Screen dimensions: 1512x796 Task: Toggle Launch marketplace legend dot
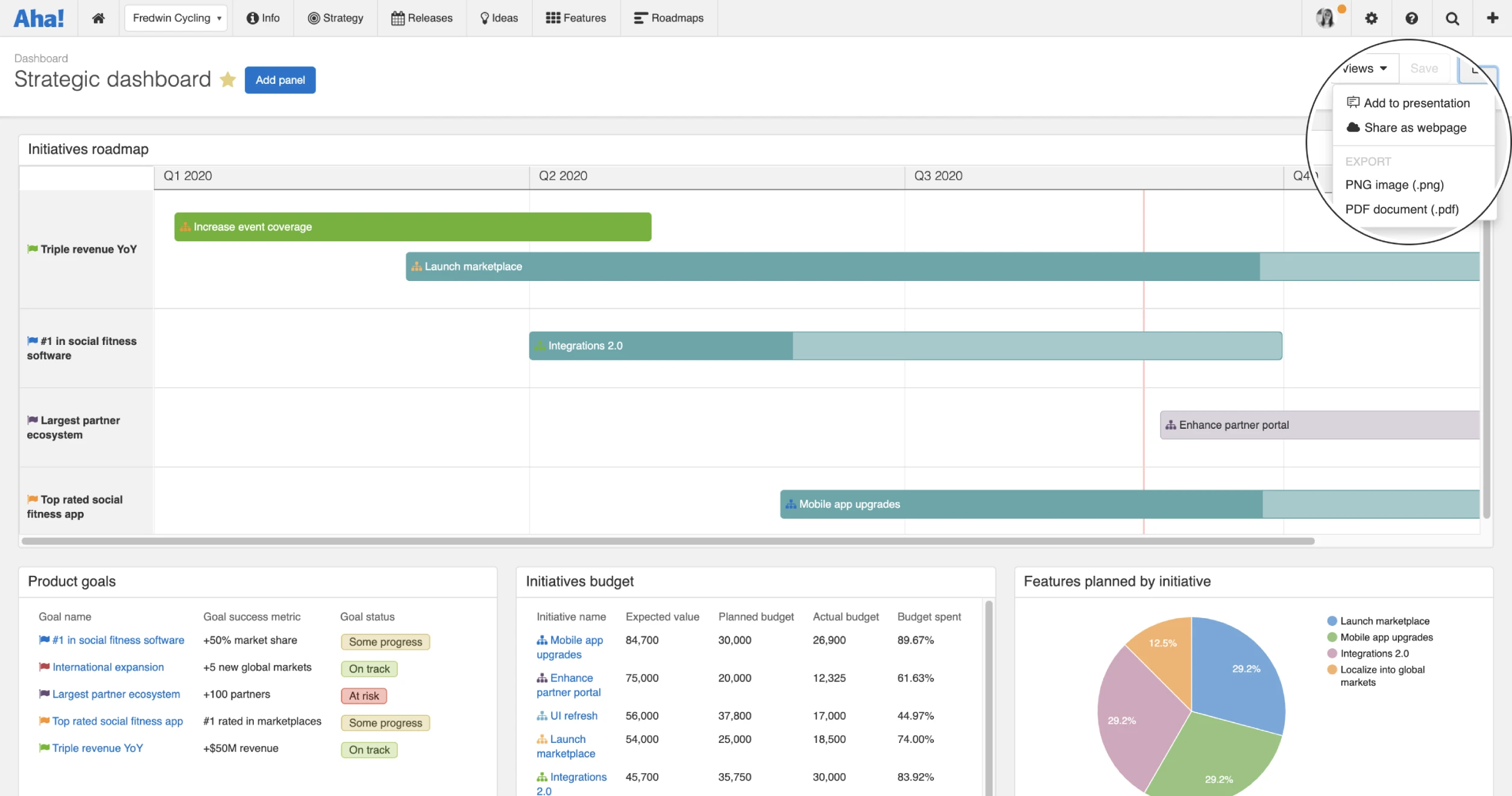click(x=1332, y=621)
